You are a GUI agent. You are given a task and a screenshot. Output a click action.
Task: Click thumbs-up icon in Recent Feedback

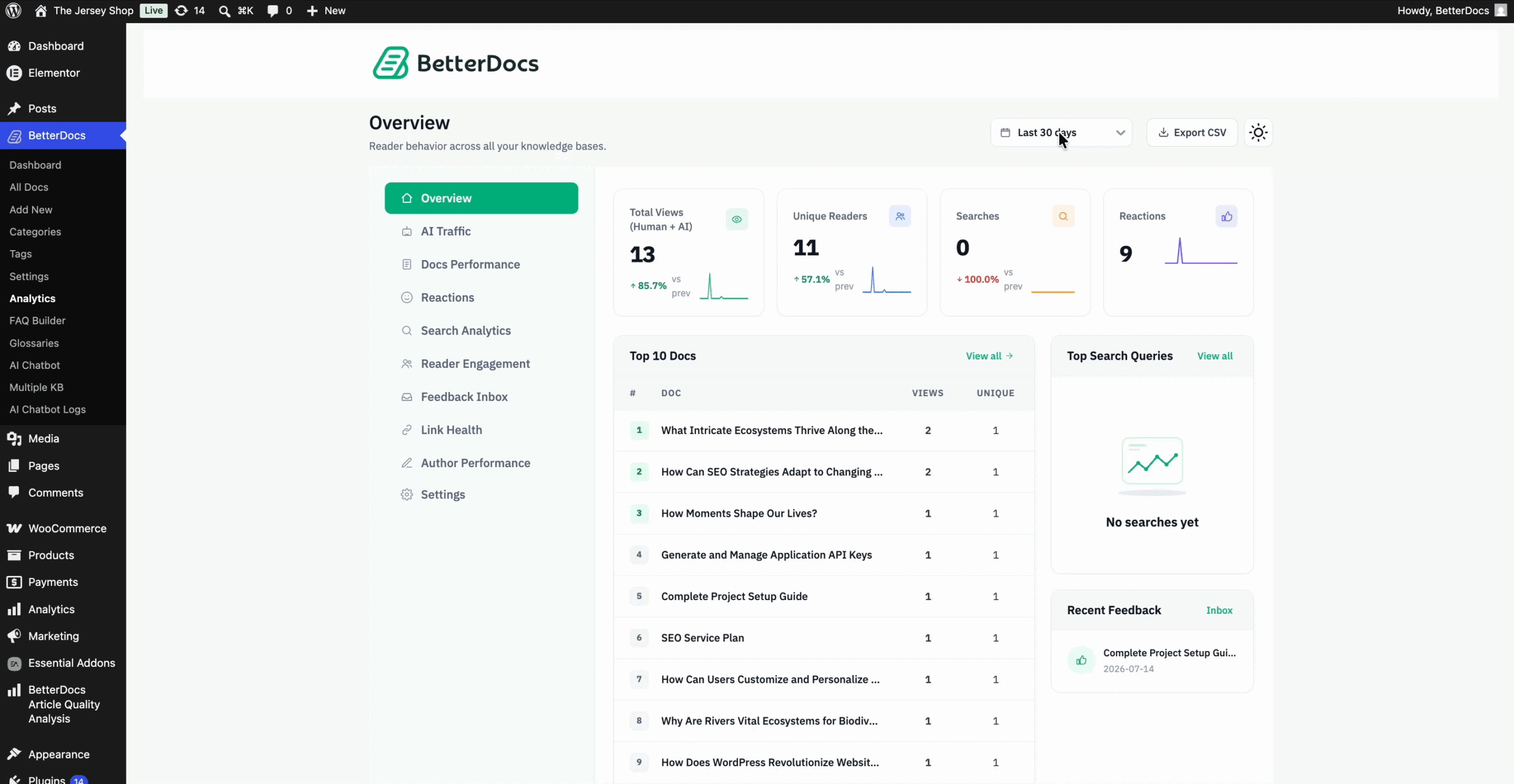[x=1081, y=660]
